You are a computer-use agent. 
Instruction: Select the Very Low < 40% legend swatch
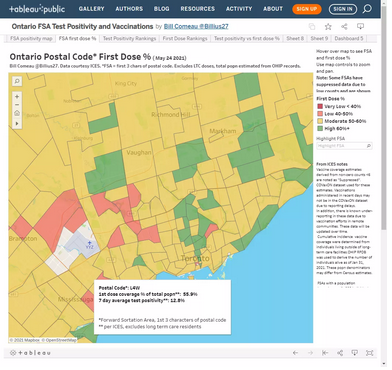[320, 106]
